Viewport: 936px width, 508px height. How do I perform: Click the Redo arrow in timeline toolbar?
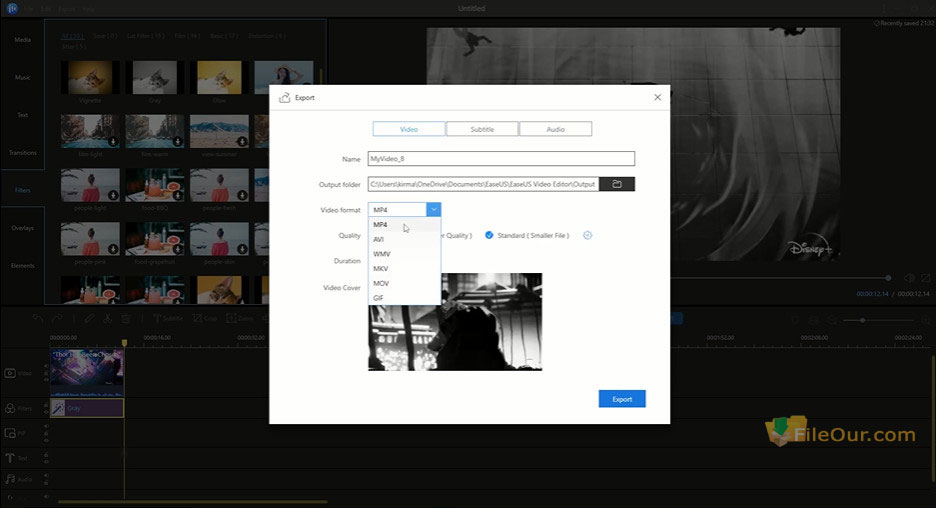click(x=57, y=319)
